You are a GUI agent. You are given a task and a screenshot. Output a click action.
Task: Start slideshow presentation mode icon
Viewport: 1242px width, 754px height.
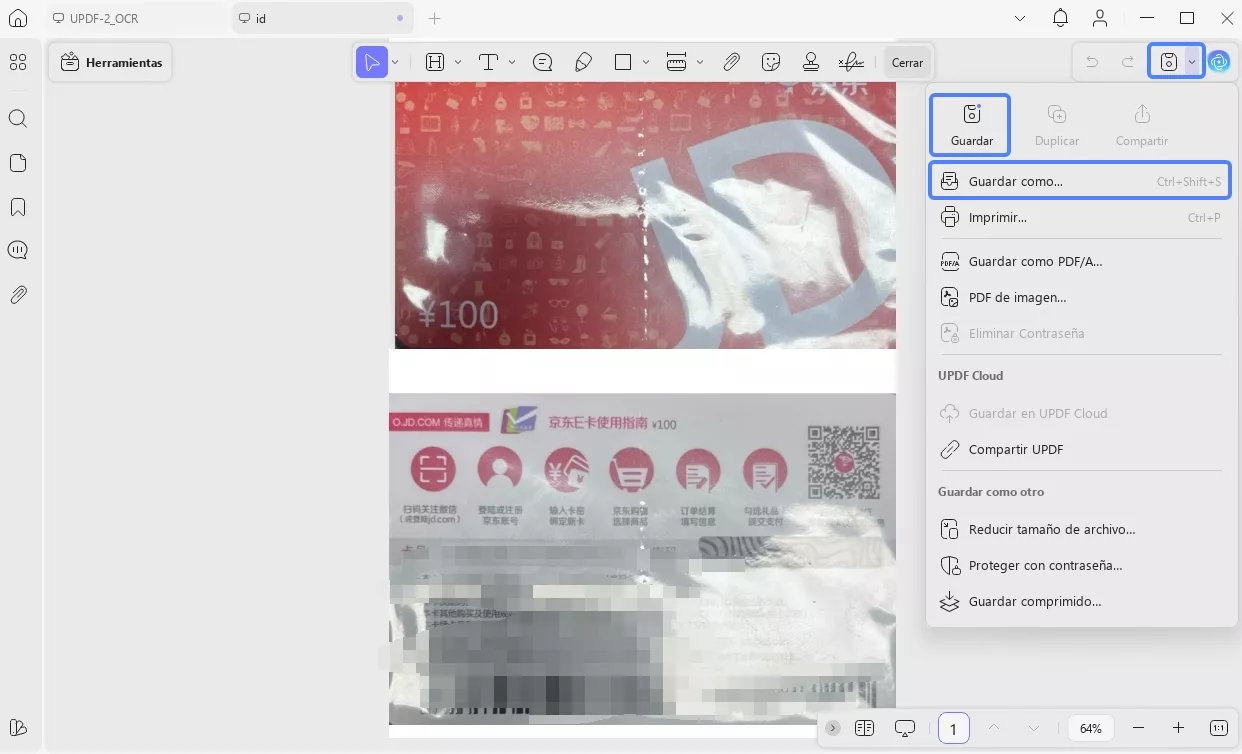coord(905,728)
